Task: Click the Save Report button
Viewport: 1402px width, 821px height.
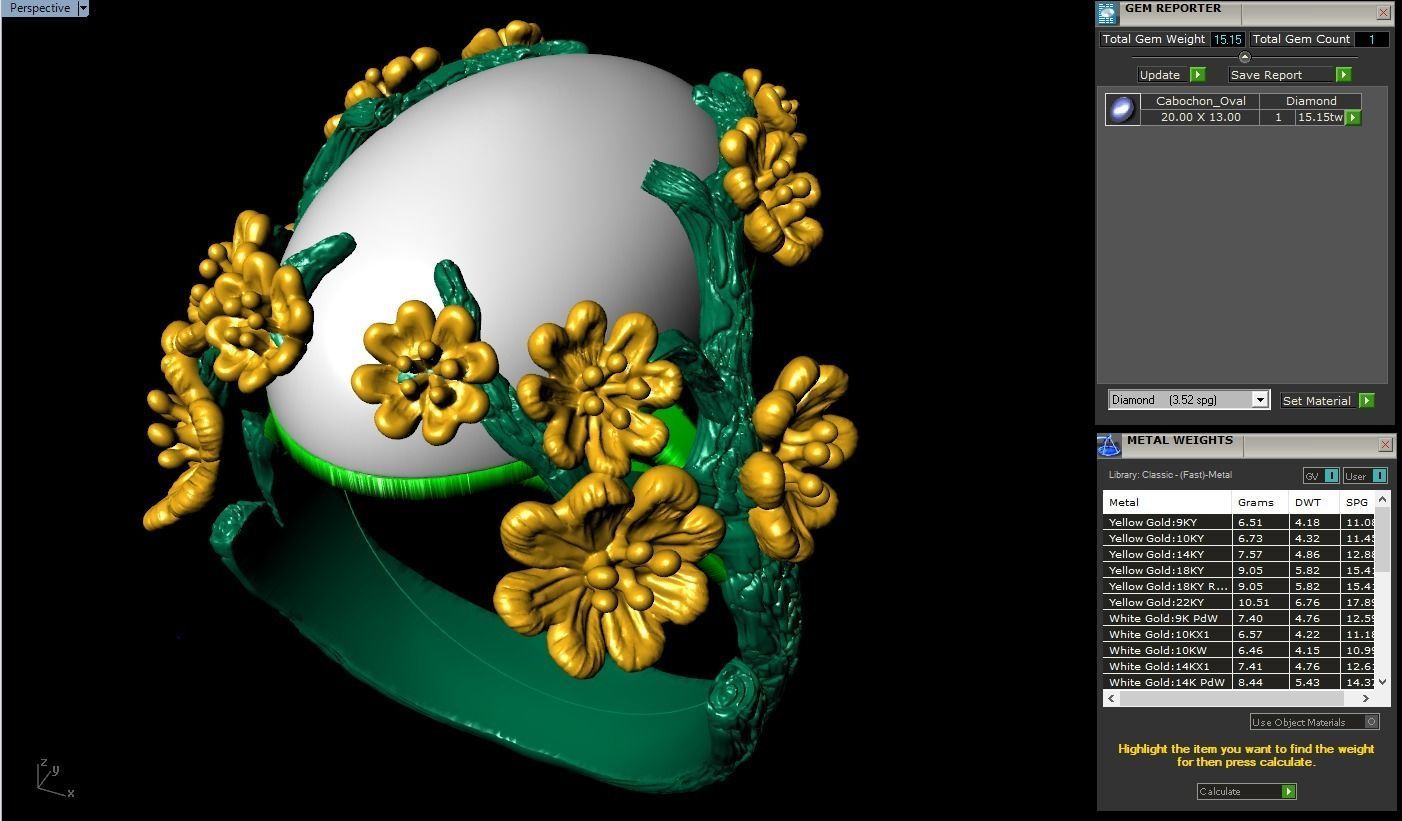Action: tap(1266, 75)
